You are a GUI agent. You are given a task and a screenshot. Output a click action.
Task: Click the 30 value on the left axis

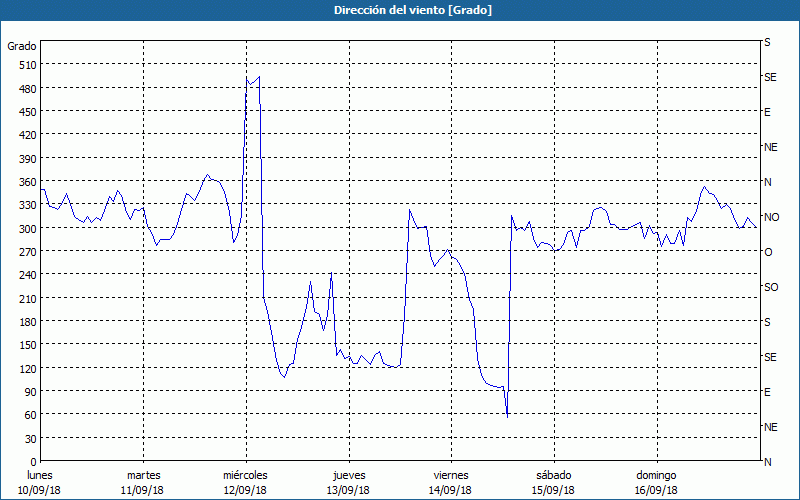click(x=31, y=439)
